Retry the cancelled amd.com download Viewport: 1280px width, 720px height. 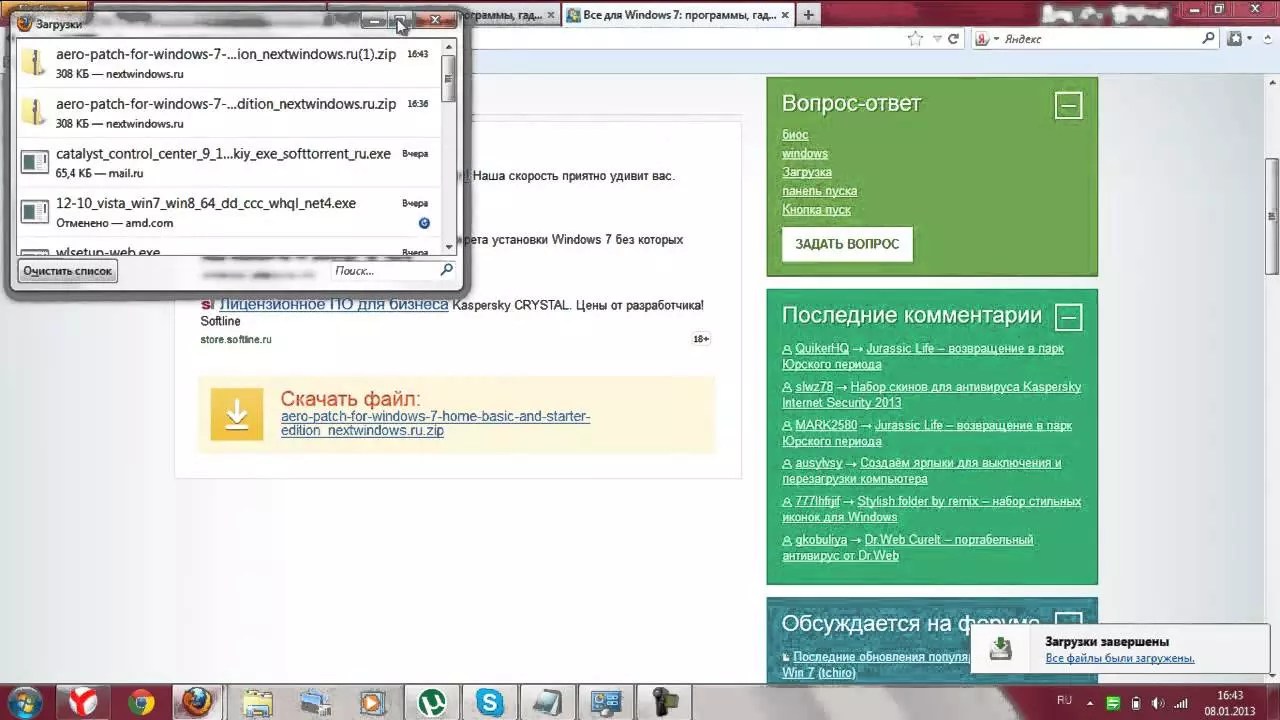point(424,223)
